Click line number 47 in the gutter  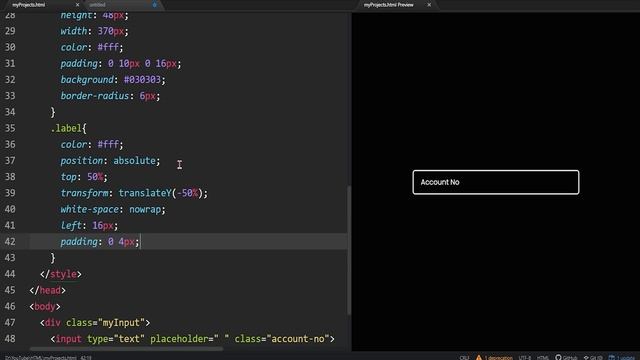coord(10,322)
